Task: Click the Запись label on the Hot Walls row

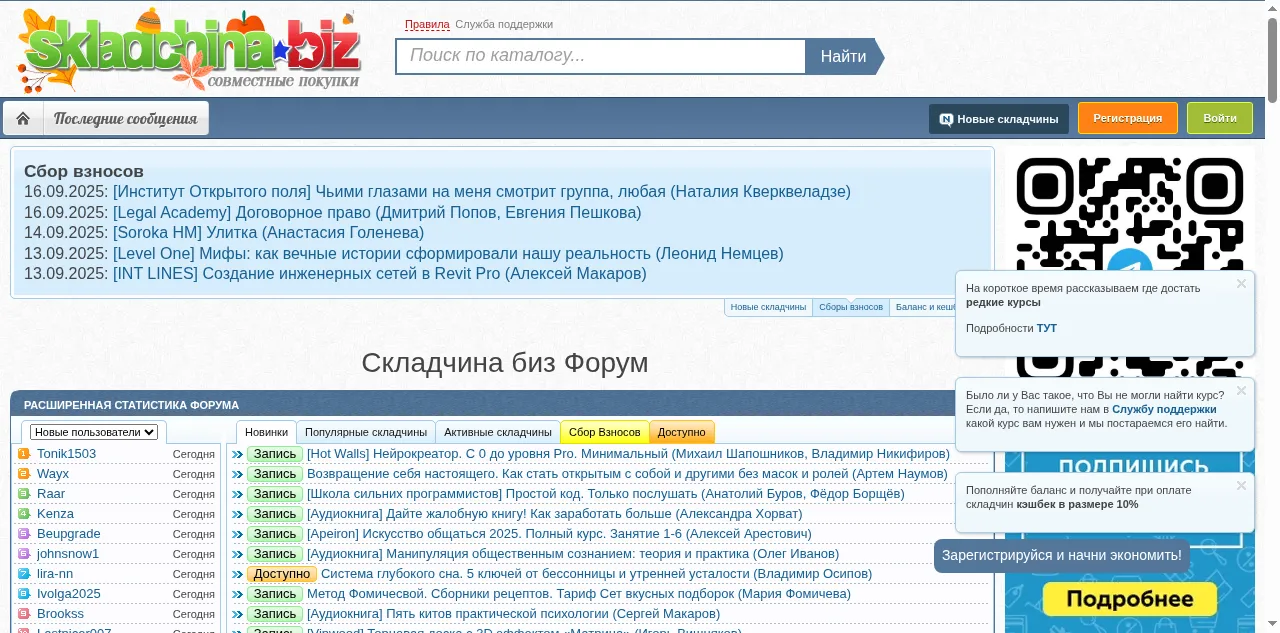Action: 275,454
